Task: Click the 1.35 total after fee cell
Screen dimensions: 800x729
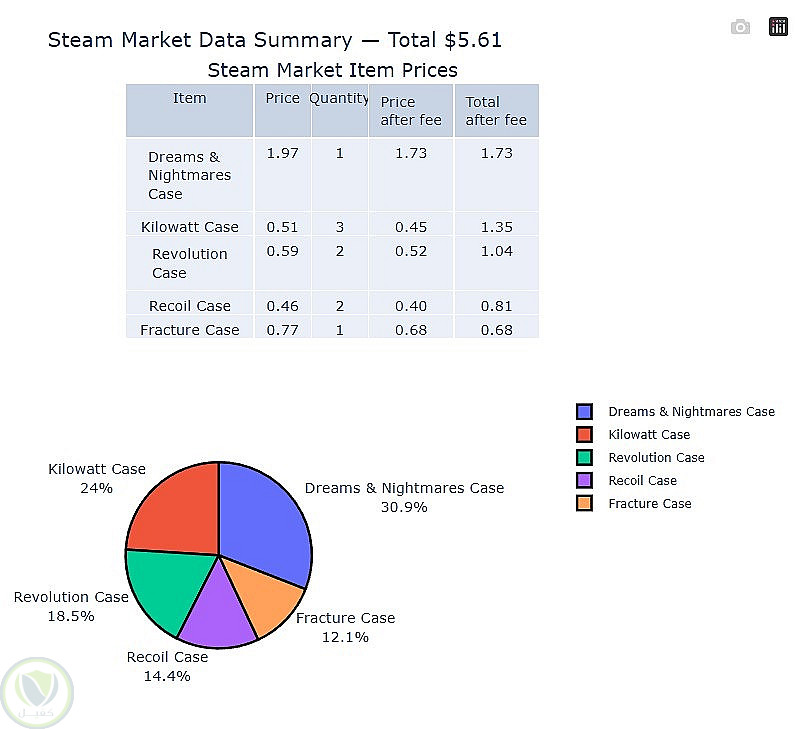Action: coord(496,224)
